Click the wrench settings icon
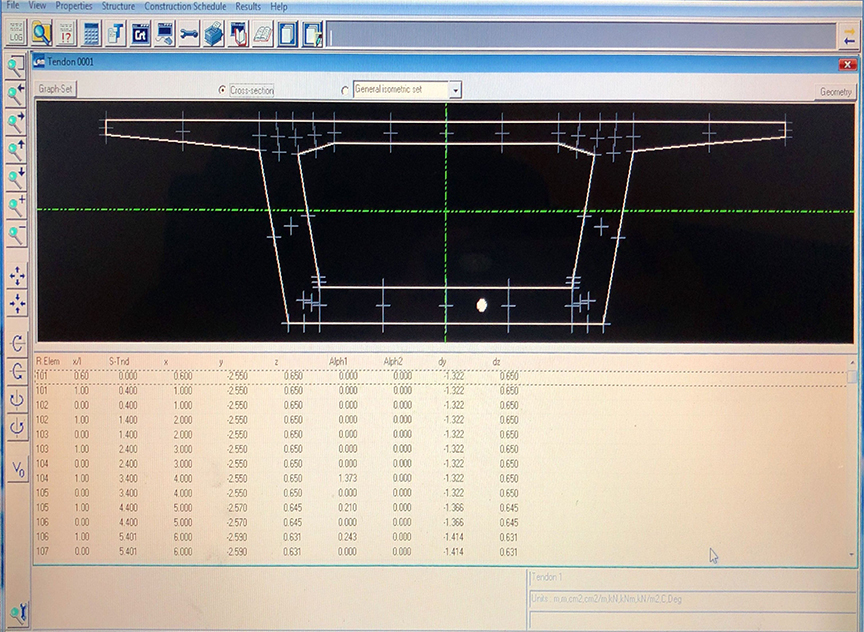Viewport: 864px width, 632px height. click(x=189, y=33)
